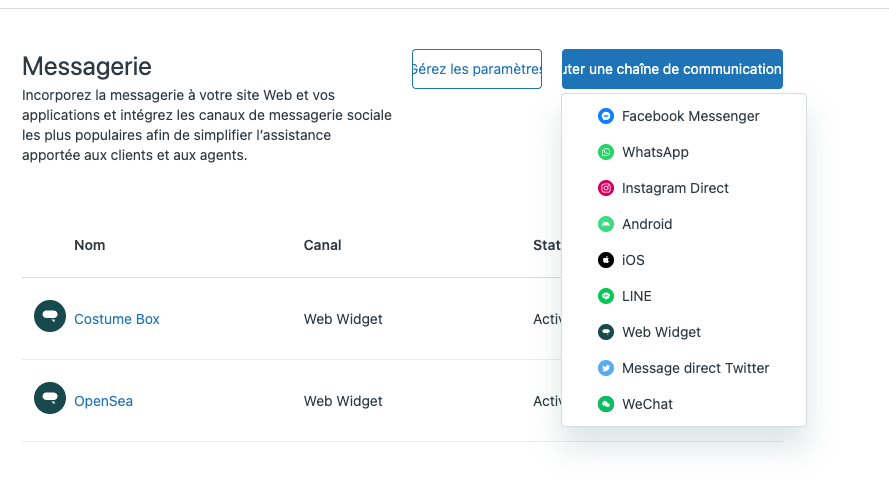Click the WeChat icon

pyautogui.click(x=606, y=404)
